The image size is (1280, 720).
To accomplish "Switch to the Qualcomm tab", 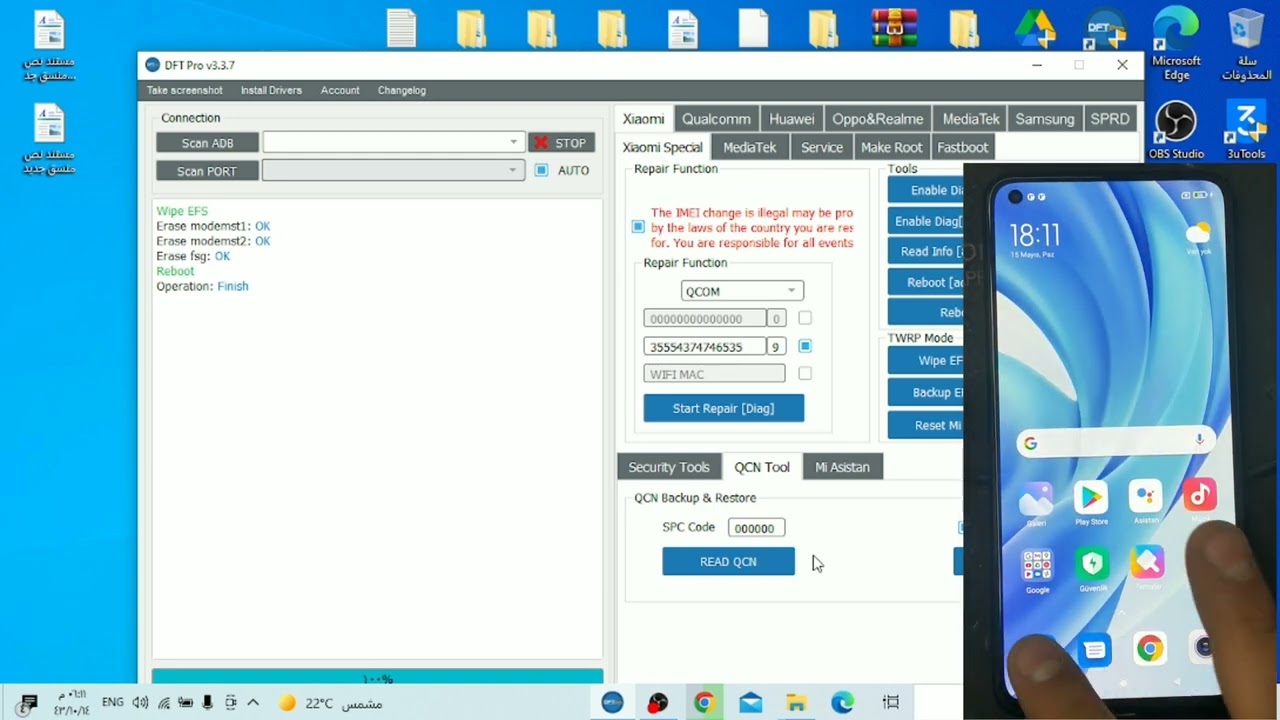I will pyautogui.click(x=716, y=119).
